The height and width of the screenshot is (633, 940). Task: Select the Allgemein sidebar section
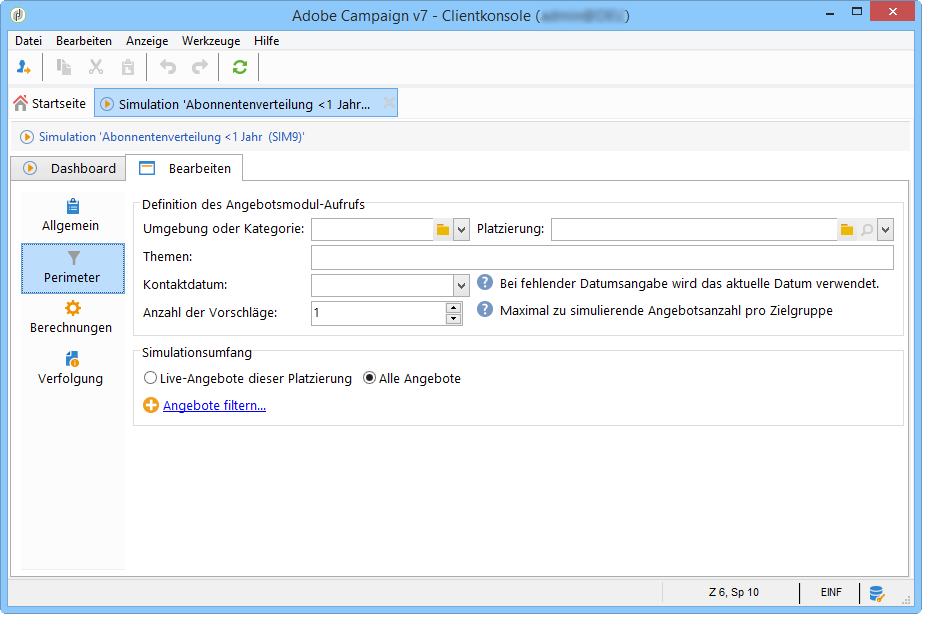tap(71, 216)
